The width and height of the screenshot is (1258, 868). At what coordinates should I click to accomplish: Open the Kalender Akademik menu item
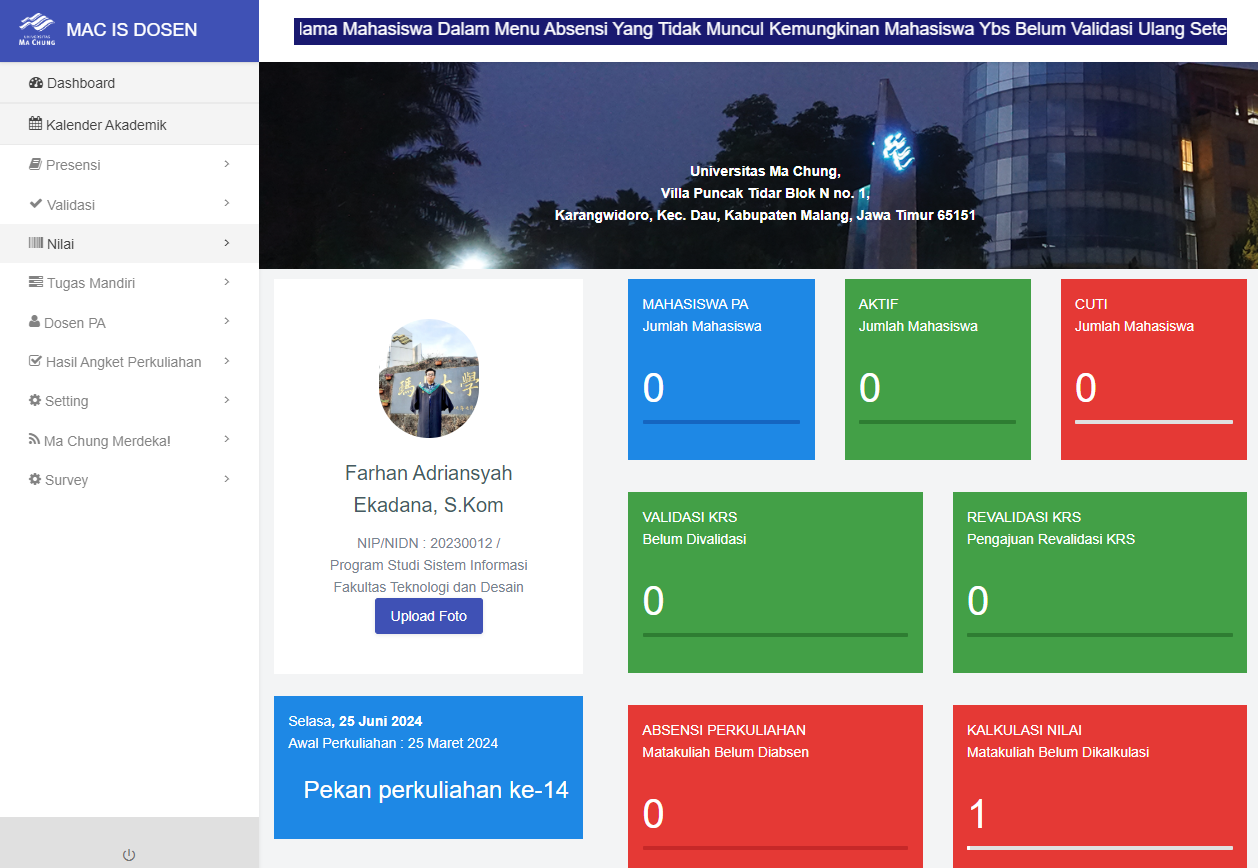pos(129,125)
